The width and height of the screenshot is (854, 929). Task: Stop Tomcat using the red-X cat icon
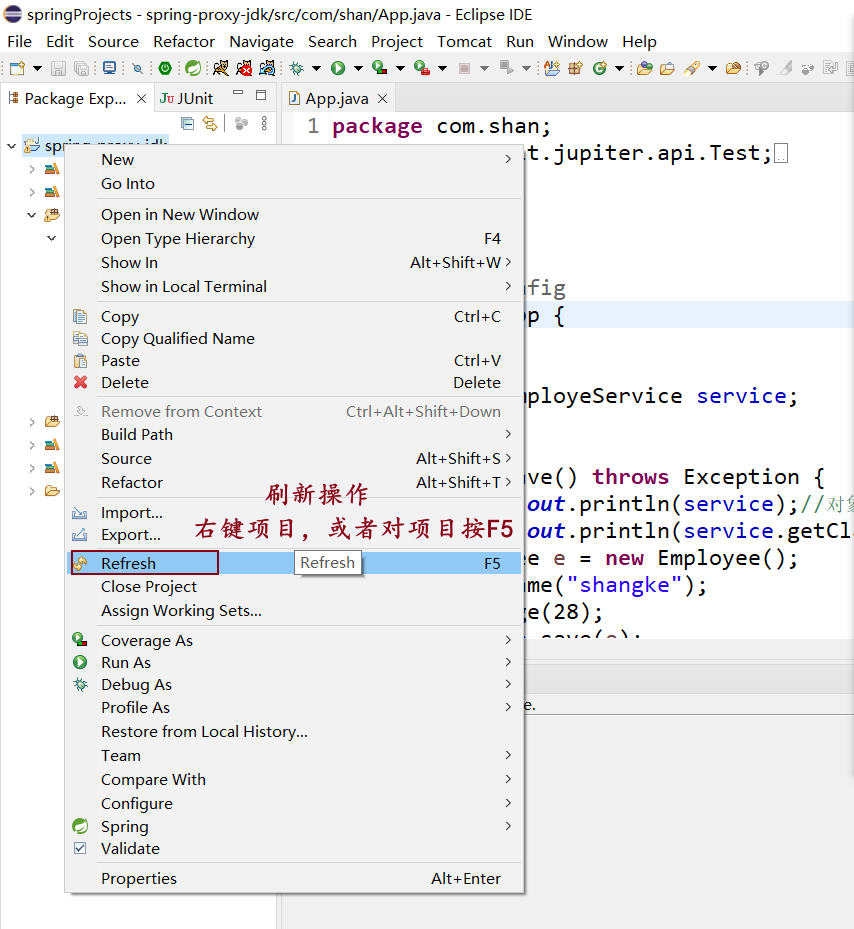(244, 68)
